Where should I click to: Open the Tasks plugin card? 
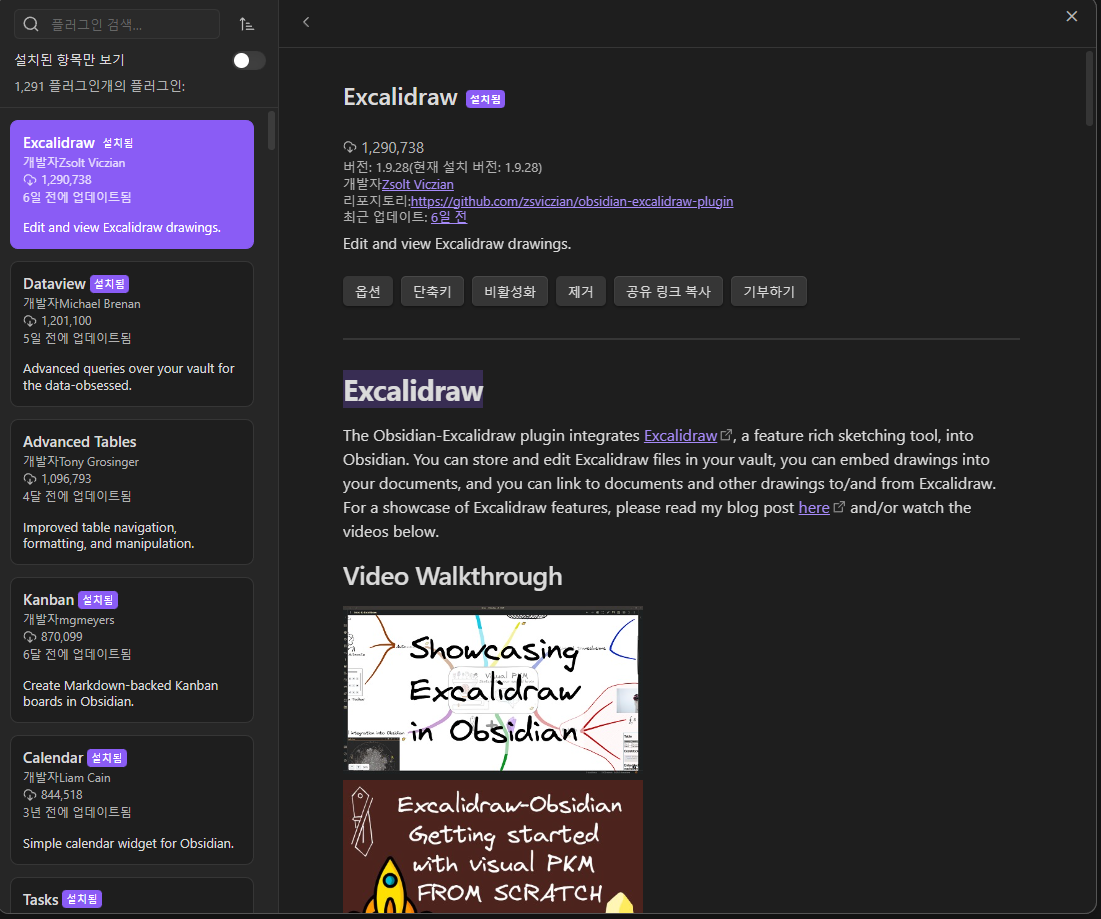point(132,896)
